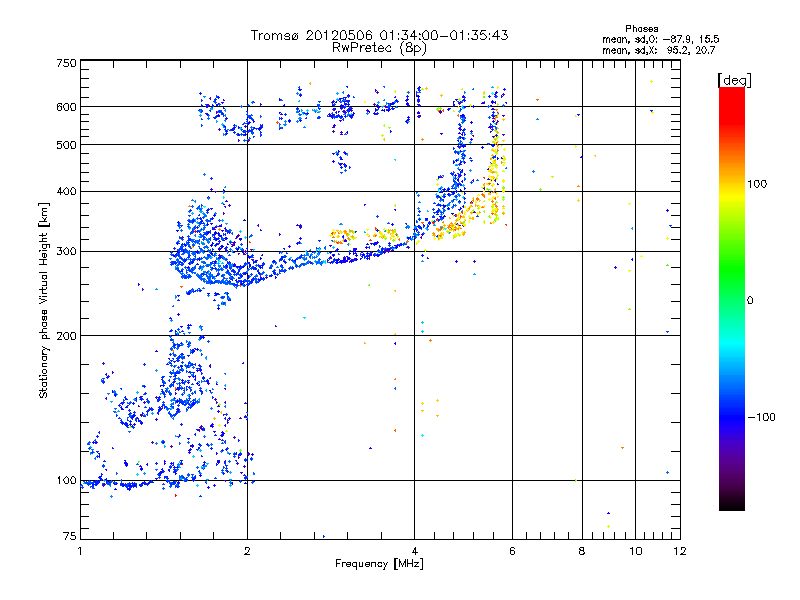Click the y-axis label '100'
This screenshot has height=600, width=800.
pyautogui.click(x=66, y=481)
